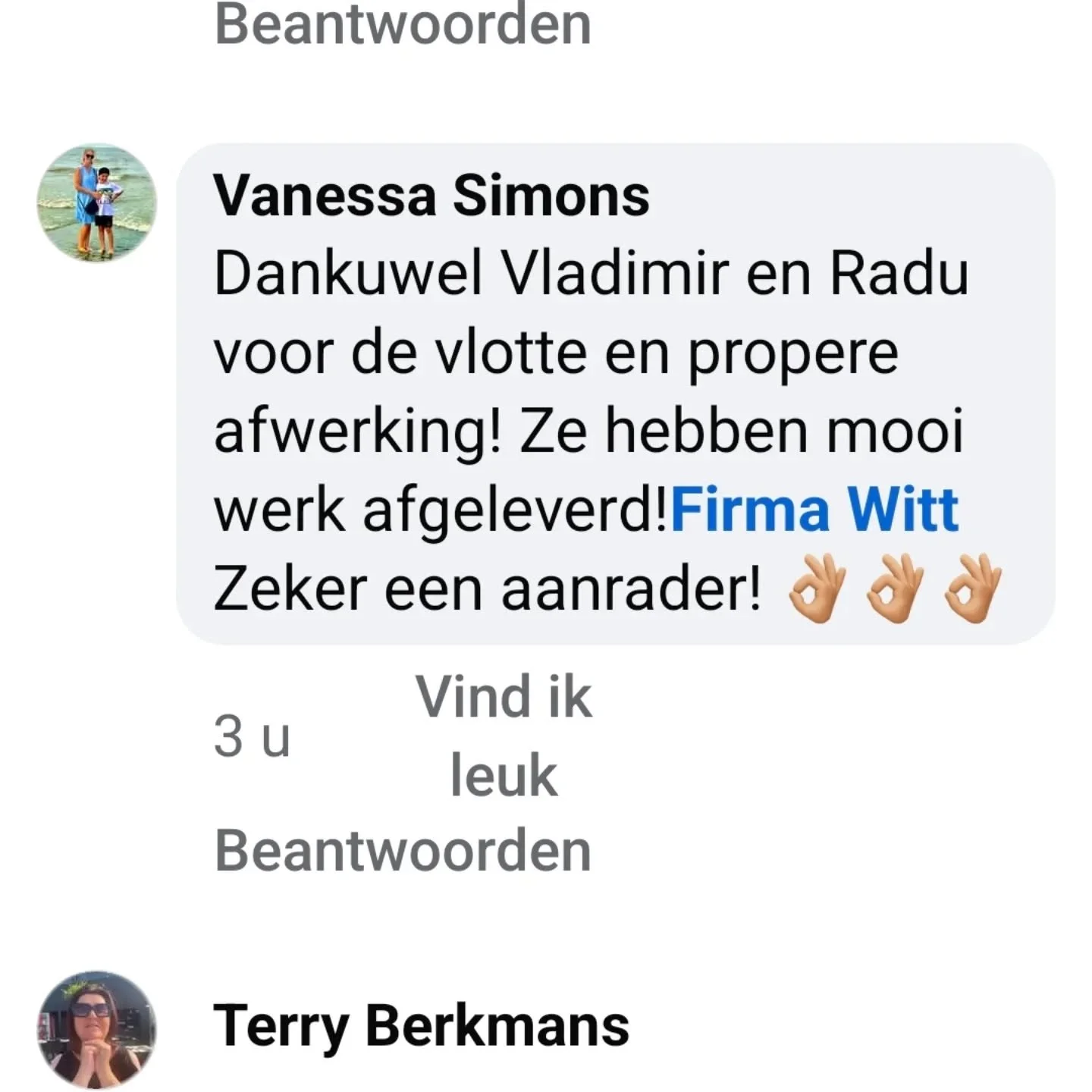This screenshot has width=1092, height=1092.
Task: Click the rightmost OK hand emoji
Action: pyautogui.click(x=974, y=589)
